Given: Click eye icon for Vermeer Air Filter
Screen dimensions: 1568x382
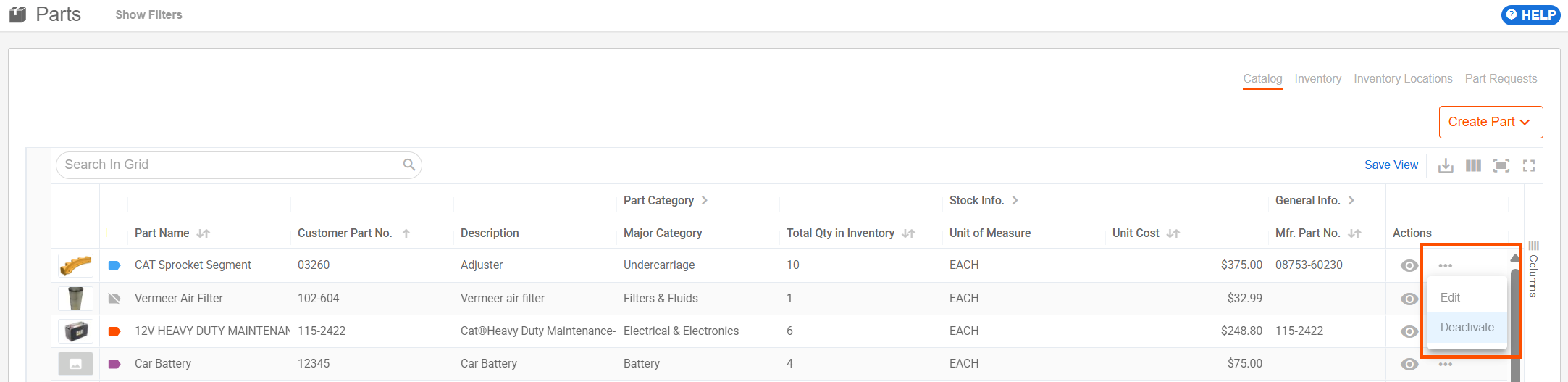Looking at the screenshot, I should point(1409,299).
